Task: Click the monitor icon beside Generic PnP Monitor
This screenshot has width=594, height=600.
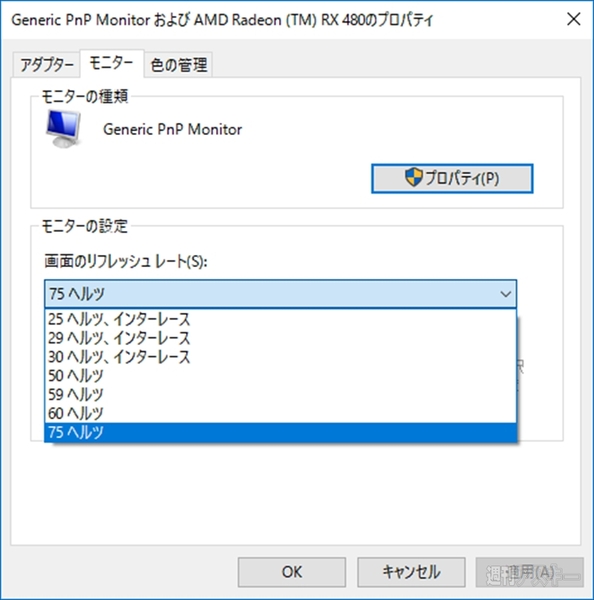Action: [x=63, y=129]
